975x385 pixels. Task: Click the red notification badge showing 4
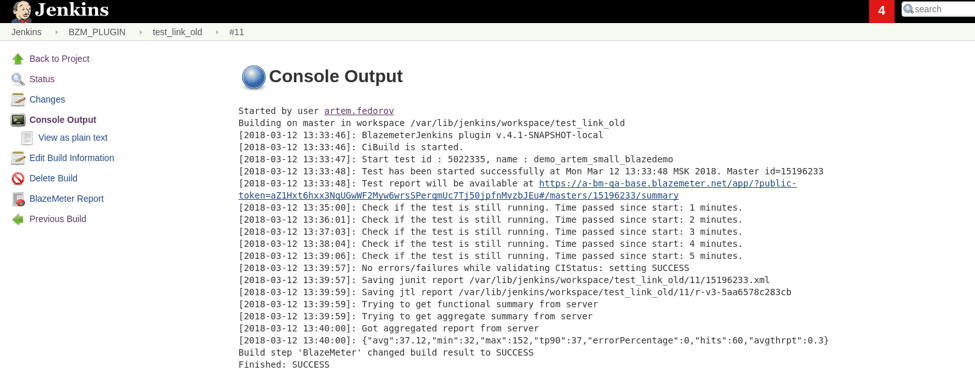coord(881,11)
